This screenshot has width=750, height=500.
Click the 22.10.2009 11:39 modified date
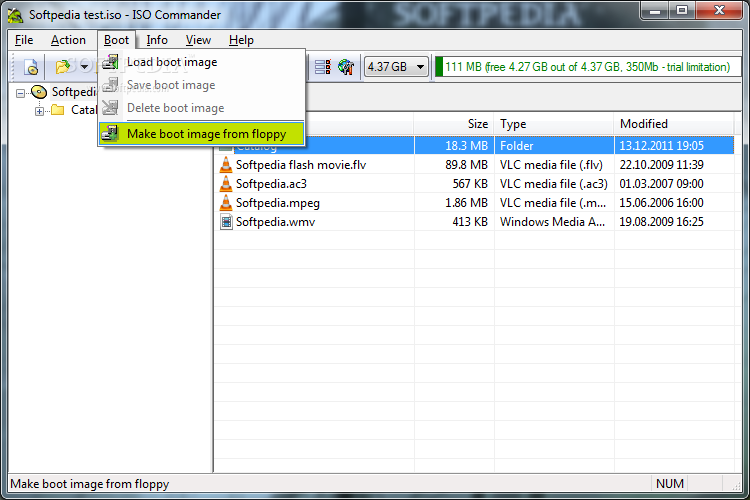(x=662, y=165)
